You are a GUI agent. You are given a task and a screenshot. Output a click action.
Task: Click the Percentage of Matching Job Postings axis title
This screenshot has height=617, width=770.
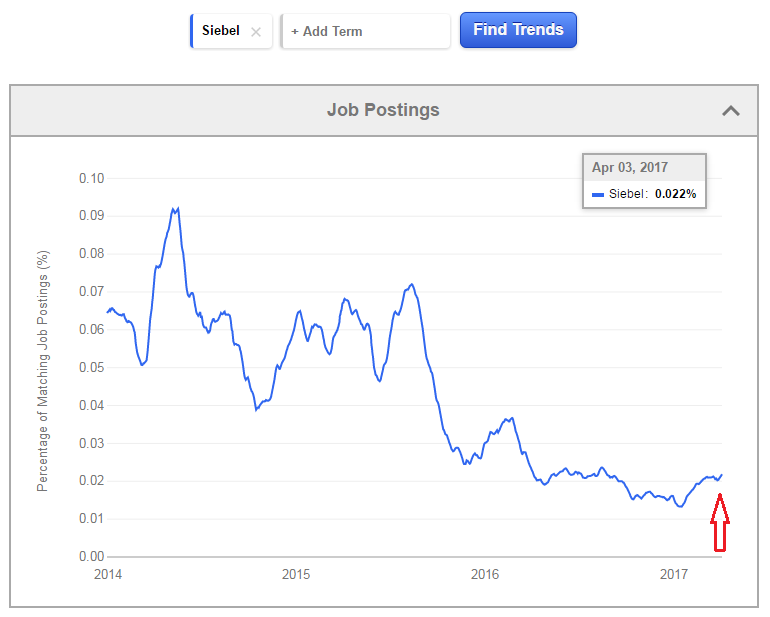tap(43, 371)
